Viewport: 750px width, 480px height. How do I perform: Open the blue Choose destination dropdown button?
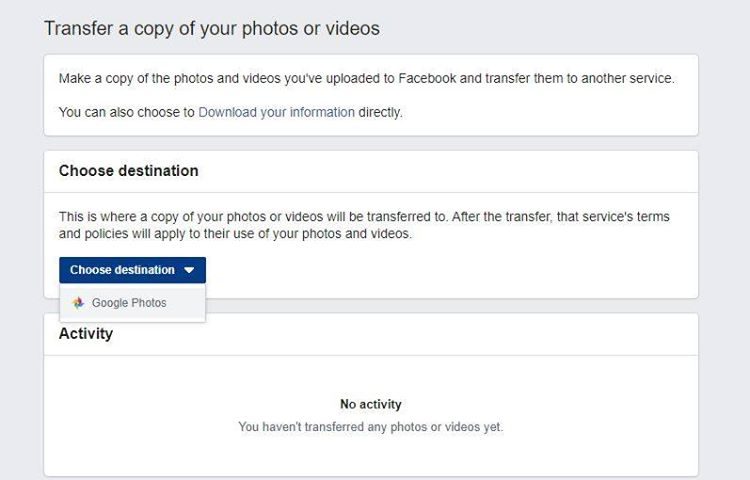[132, 270]
